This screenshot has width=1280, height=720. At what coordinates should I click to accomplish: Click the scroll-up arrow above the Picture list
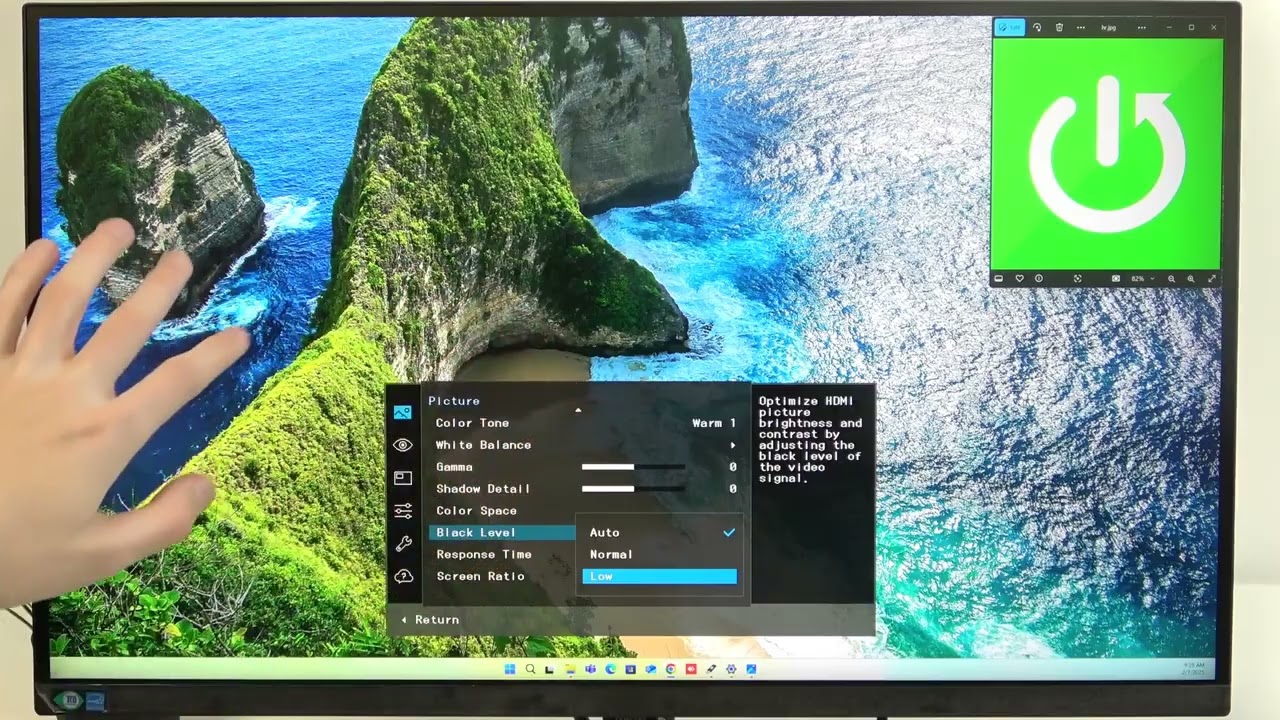coord(577,410)
